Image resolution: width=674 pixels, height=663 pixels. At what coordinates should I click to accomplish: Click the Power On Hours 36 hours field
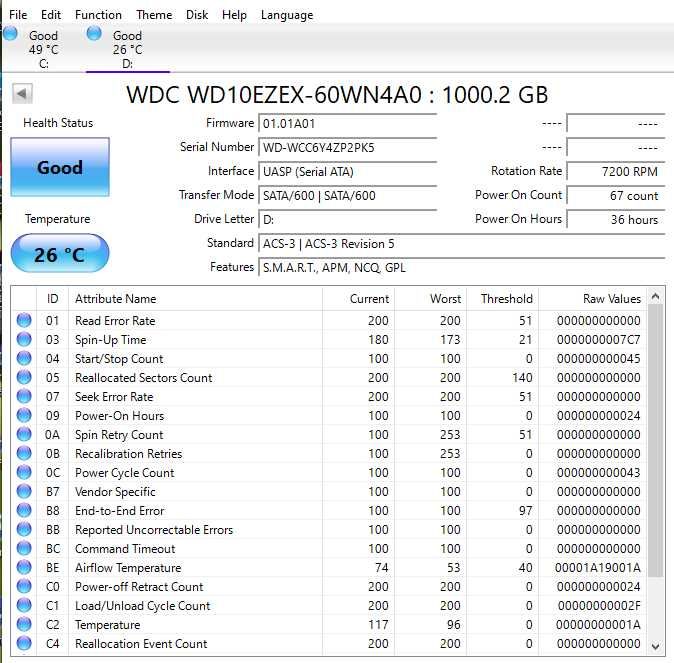pyautogui.click(x=616, y=220)
